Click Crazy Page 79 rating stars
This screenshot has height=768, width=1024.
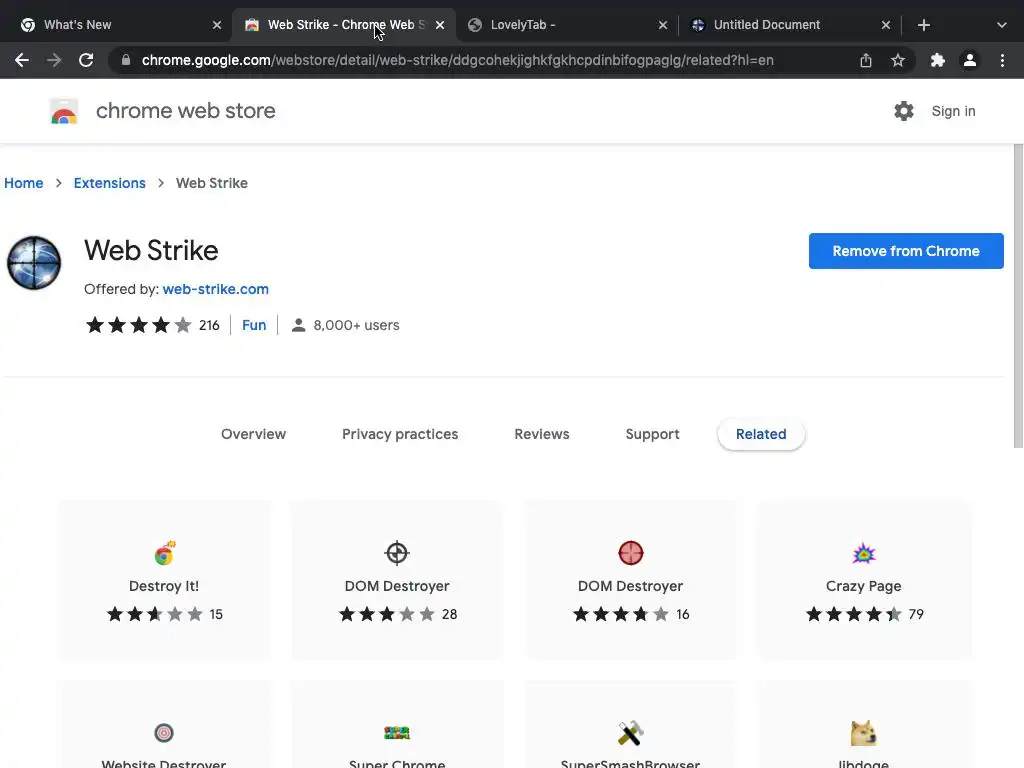tap(854, 614)
